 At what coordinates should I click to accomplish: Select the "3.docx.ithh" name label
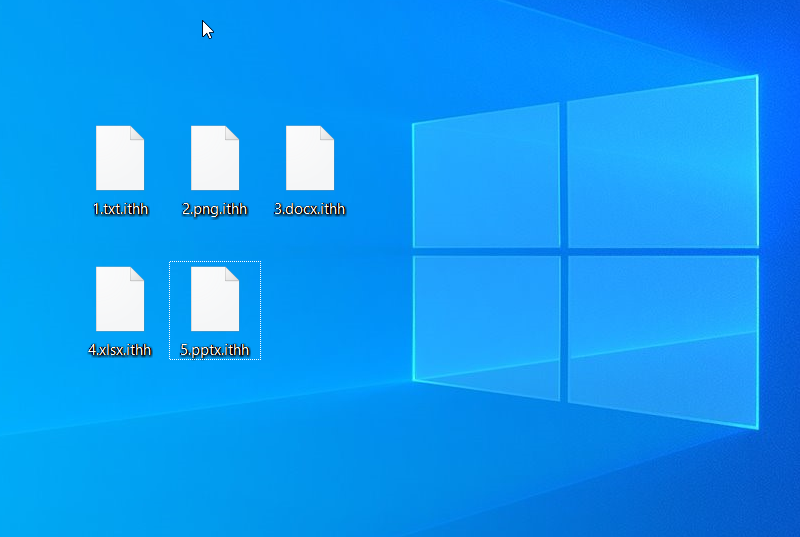(310, 209)
